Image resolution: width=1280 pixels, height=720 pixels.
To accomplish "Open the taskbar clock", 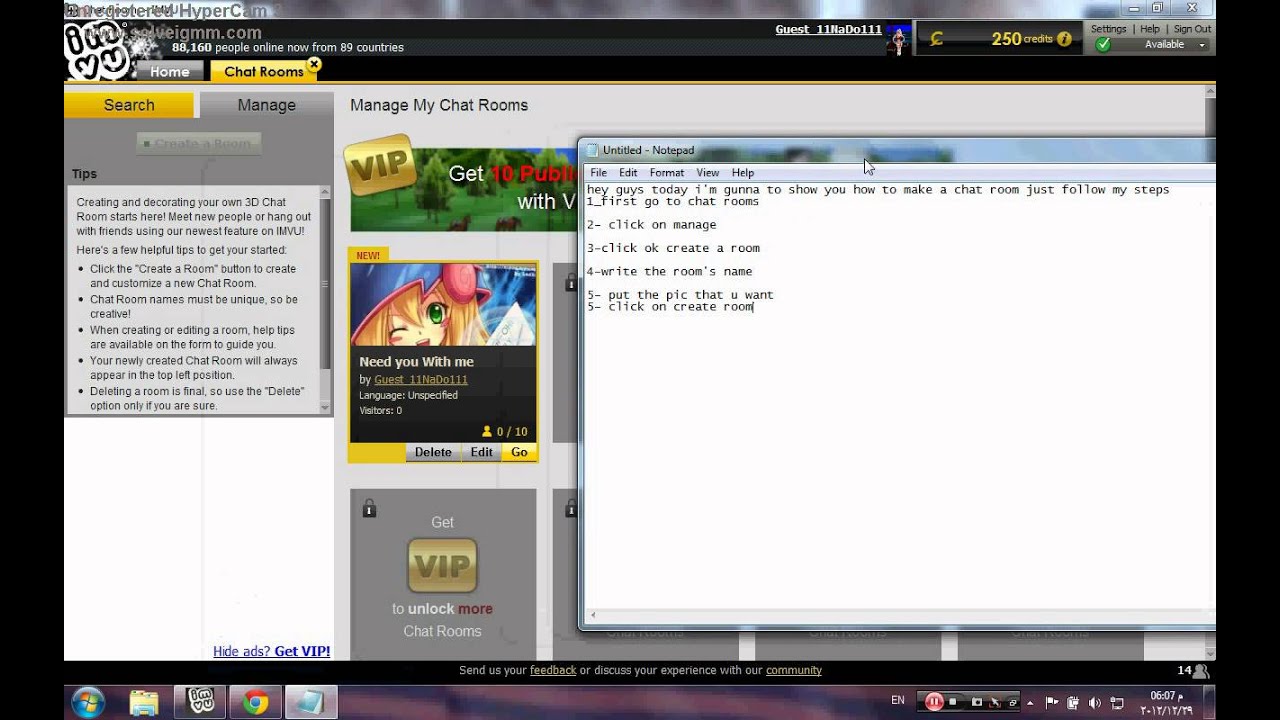I will pyautogui.click(x=1165, y=703).
